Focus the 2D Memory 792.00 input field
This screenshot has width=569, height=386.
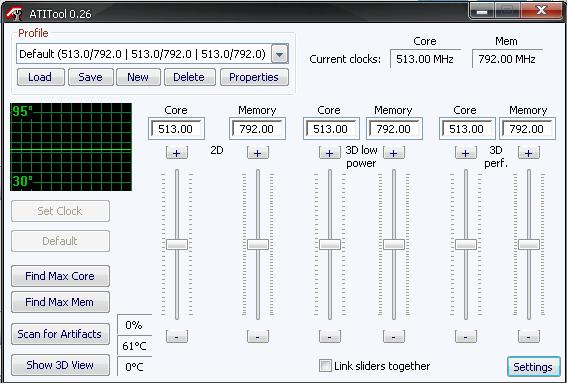click(x=257, y=129)
